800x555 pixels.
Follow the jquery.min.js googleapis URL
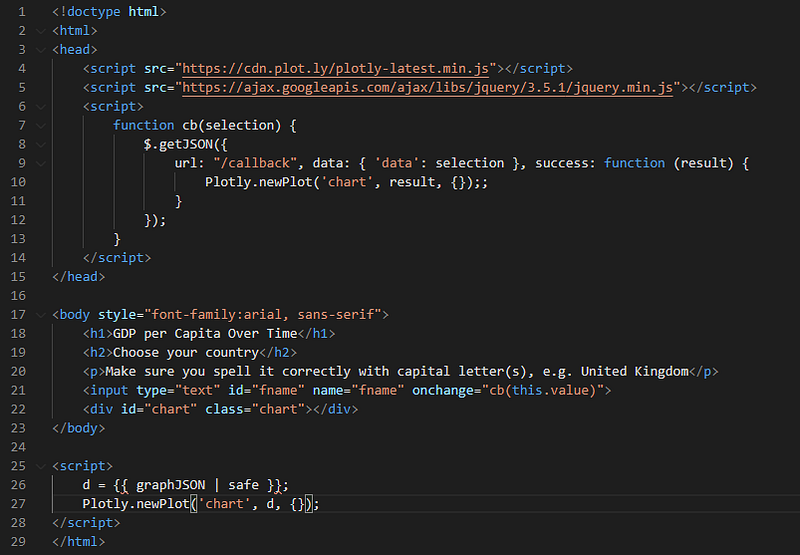pyautogui.click(x=428, y=88)
